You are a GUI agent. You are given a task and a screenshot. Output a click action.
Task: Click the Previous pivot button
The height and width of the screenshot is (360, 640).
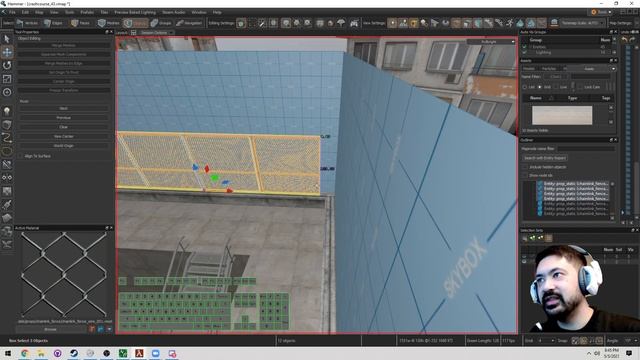[x=64, y=118]
